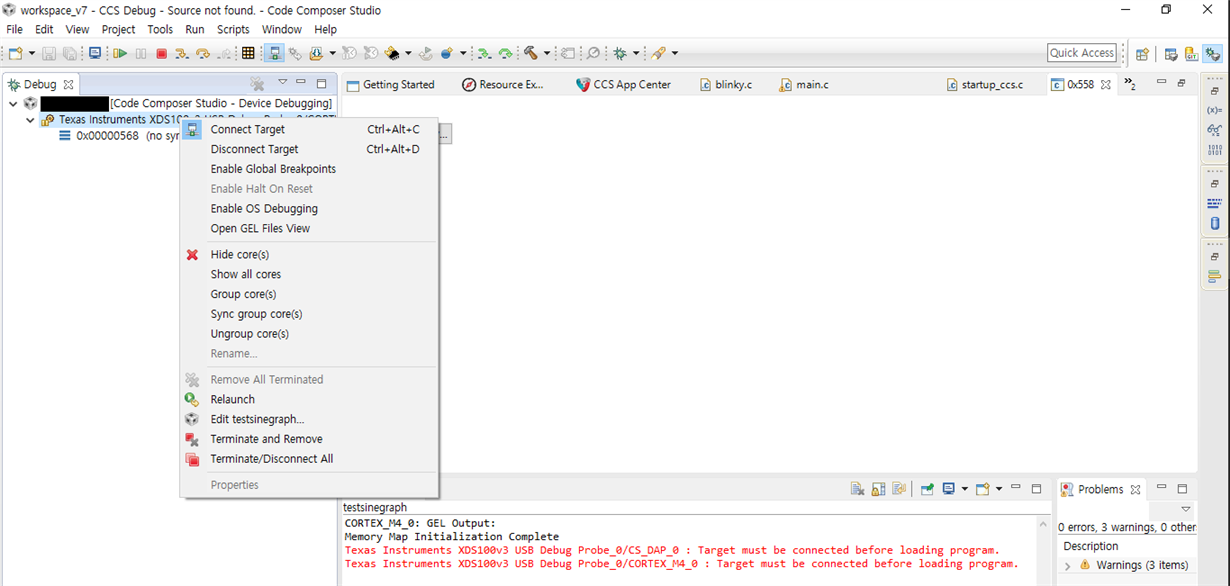Image resolution: width=1230 pixels, height=586 pixels.
Task: Open the Problems view menu triangle
Action: (1186, 509)
